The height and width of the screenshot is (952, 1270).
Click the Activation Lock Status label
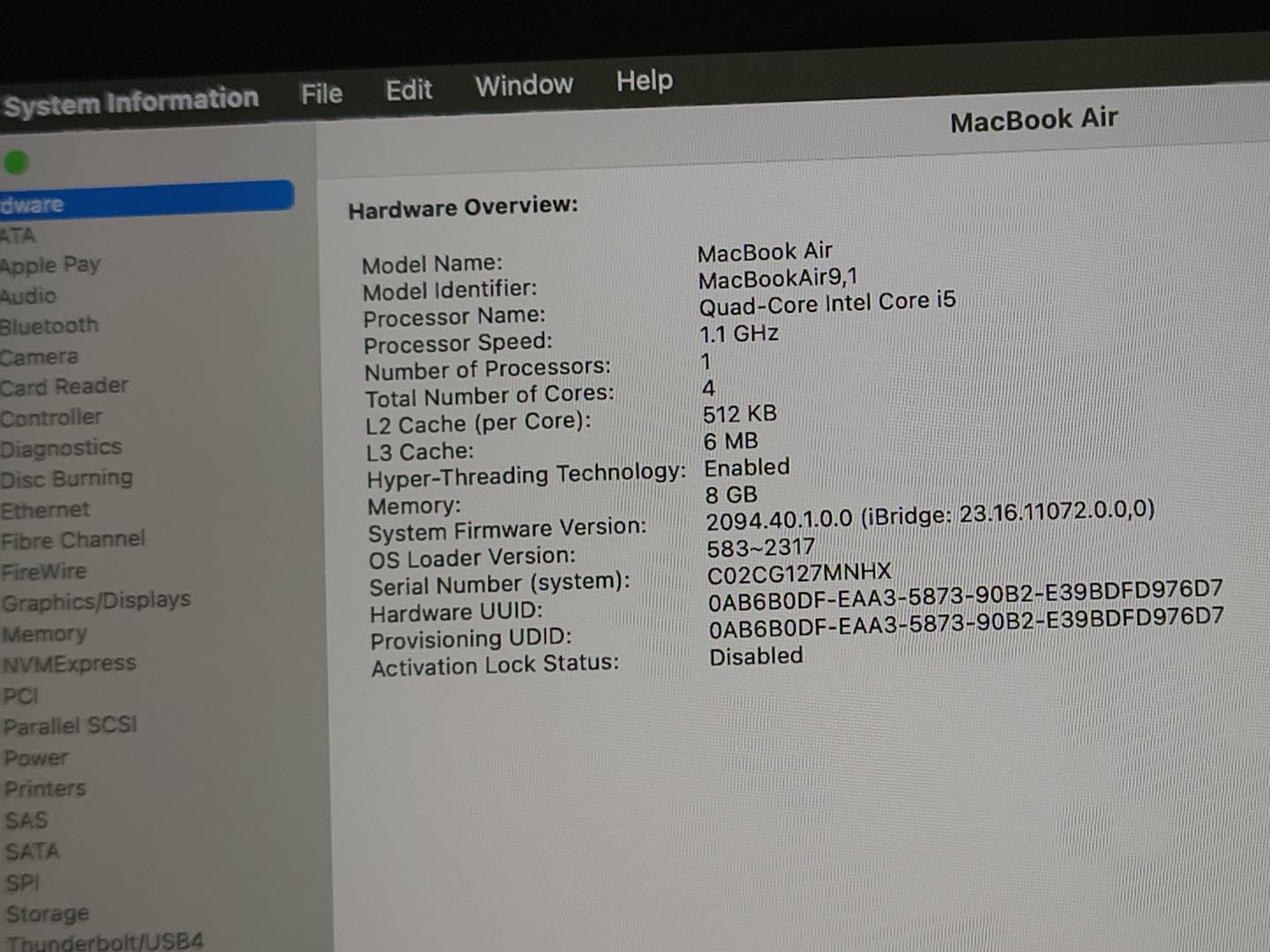pyautogui.click(x=496, y=665)
